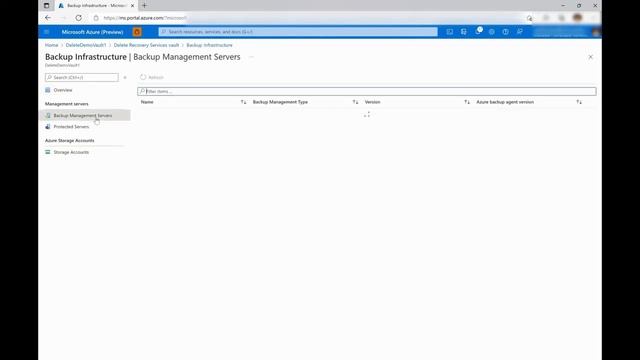
Task: Collapse the sidebar menu with the chevron
Action: [x=125, y=77]
